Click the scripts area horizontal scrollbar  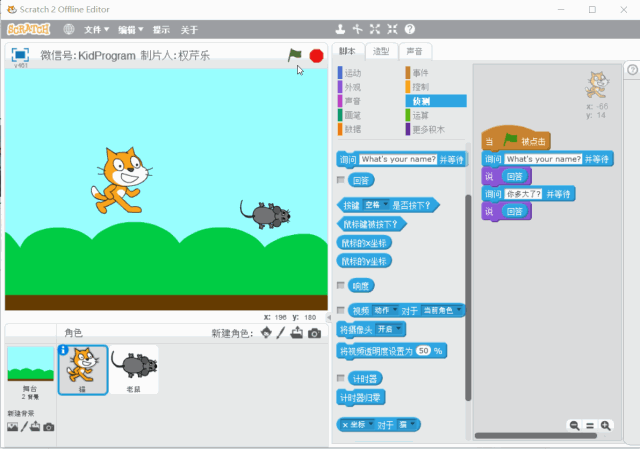point(536,436)
